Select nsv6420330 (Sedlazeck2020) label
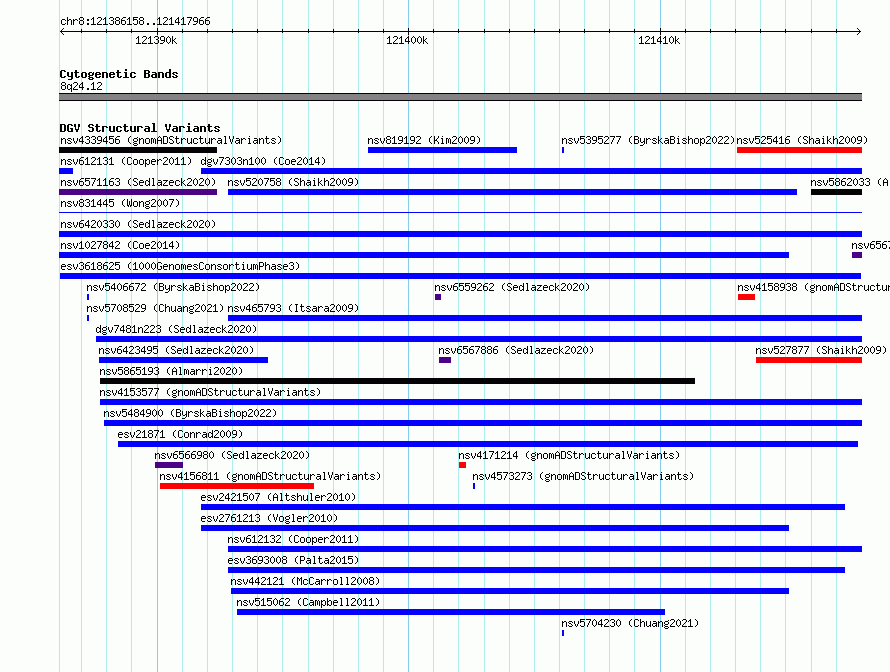 pos(138,224)
